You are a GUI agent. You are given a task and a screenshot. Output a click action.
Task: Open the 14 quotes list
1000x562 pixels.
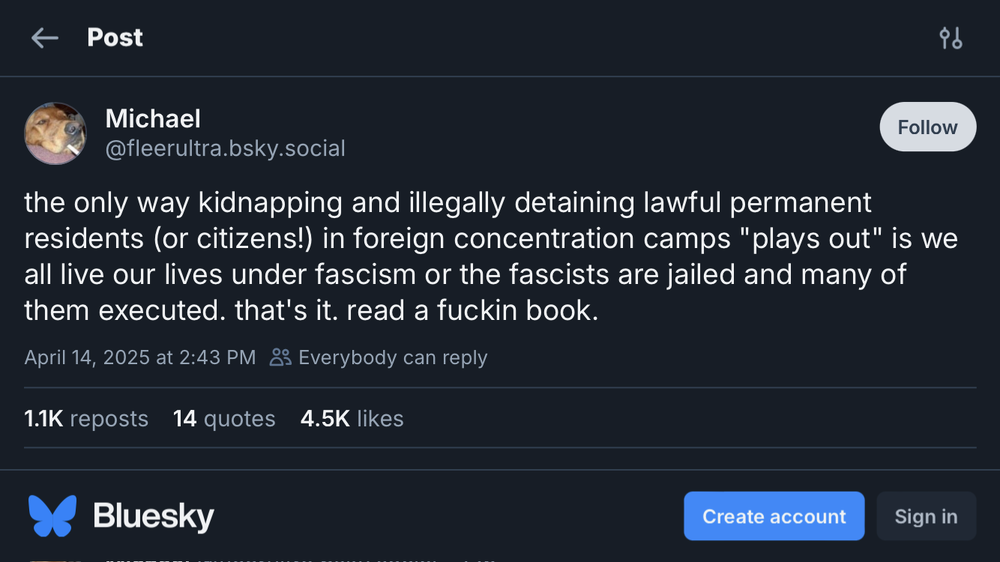224,418
